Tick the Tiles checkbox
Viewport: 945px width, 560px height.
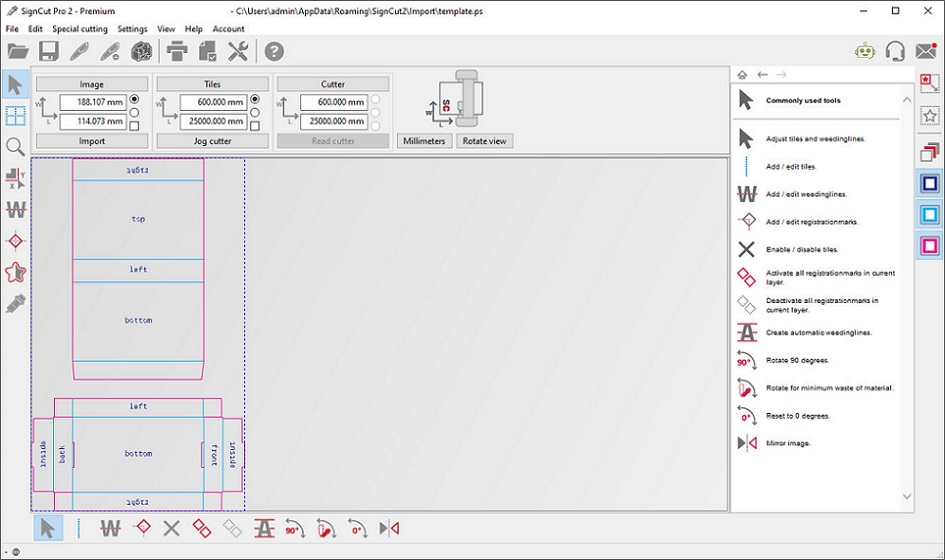[255, 126]
